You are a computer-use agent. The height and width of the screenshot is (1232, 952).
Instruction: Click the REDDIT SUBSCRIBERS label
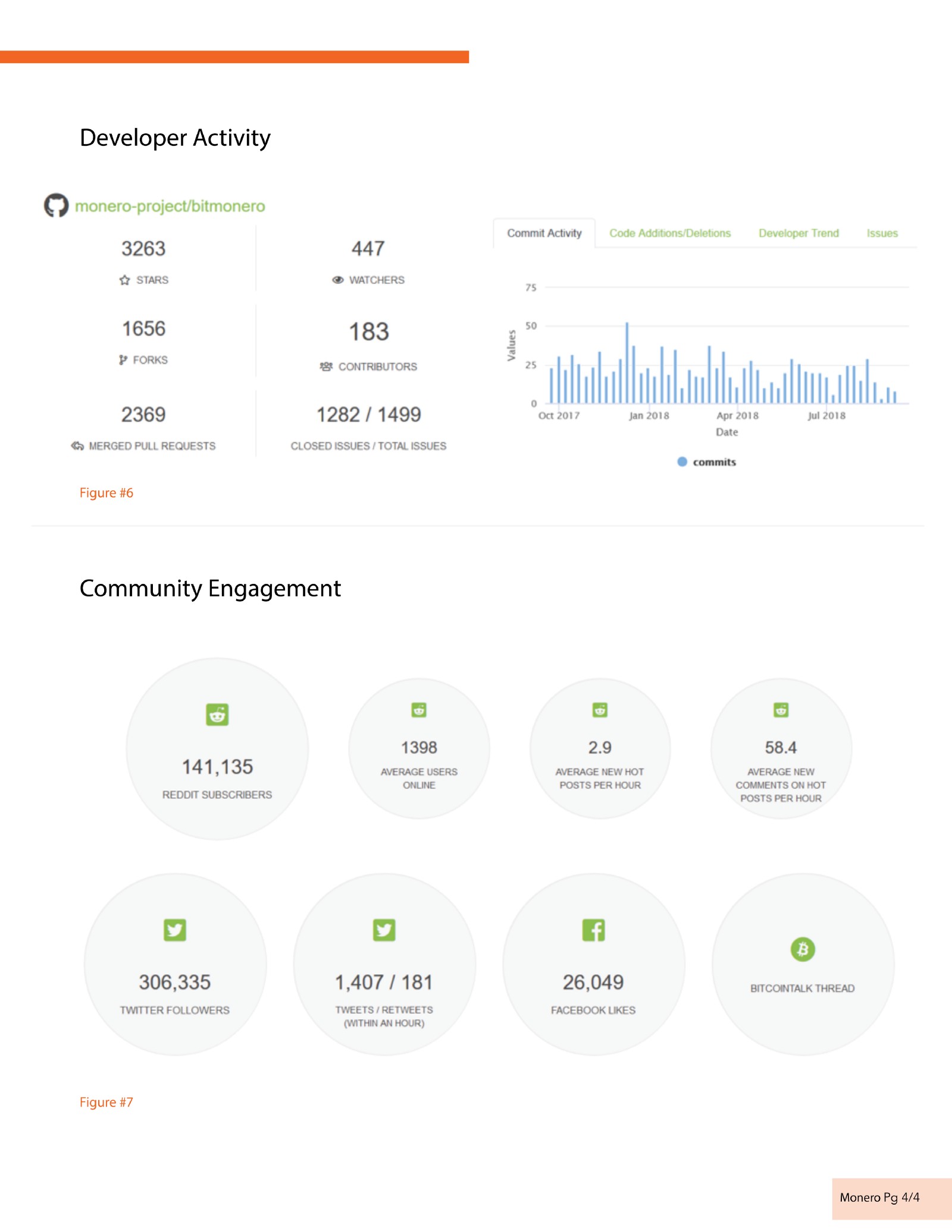tap(217, 795)
